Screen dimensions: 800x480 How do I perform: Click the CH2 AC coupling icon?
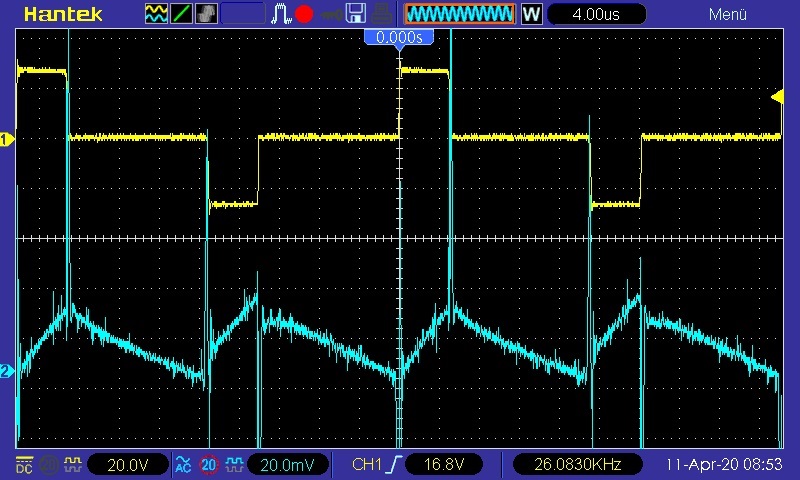183,465
